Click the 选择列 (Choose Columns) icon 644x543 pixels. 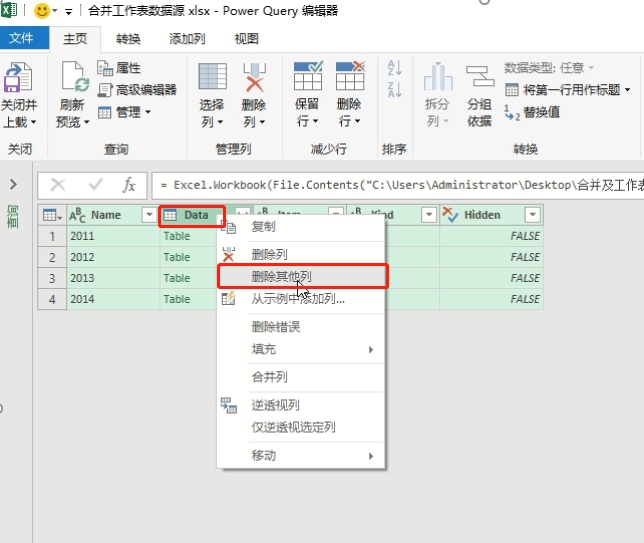212,76
